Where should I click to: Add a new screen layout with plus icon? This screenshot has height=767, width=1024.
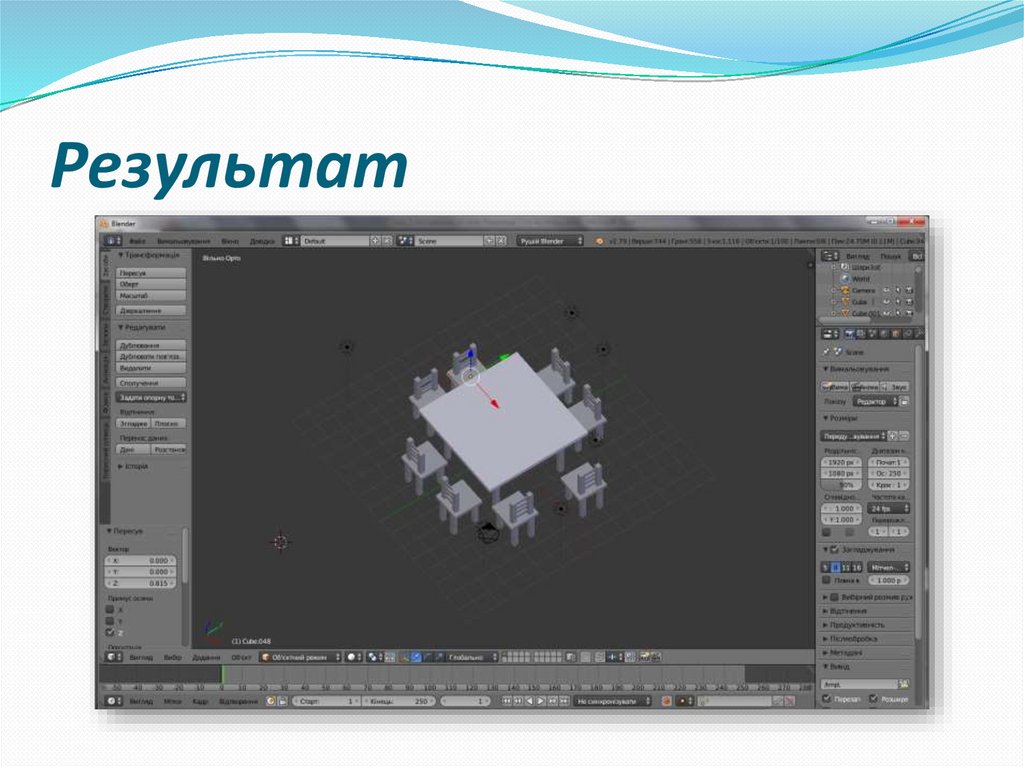coord(376,241)
